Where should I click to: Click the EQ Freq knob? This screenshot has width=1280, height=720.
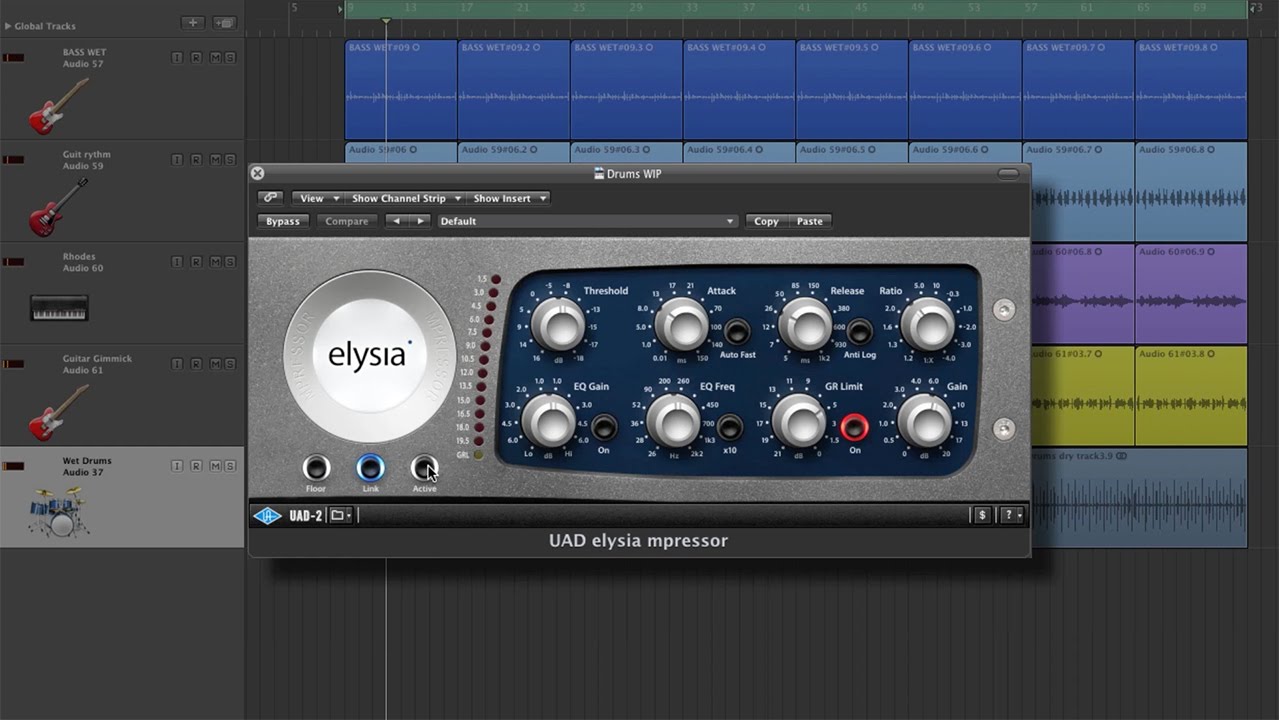[x=673, y=421]
